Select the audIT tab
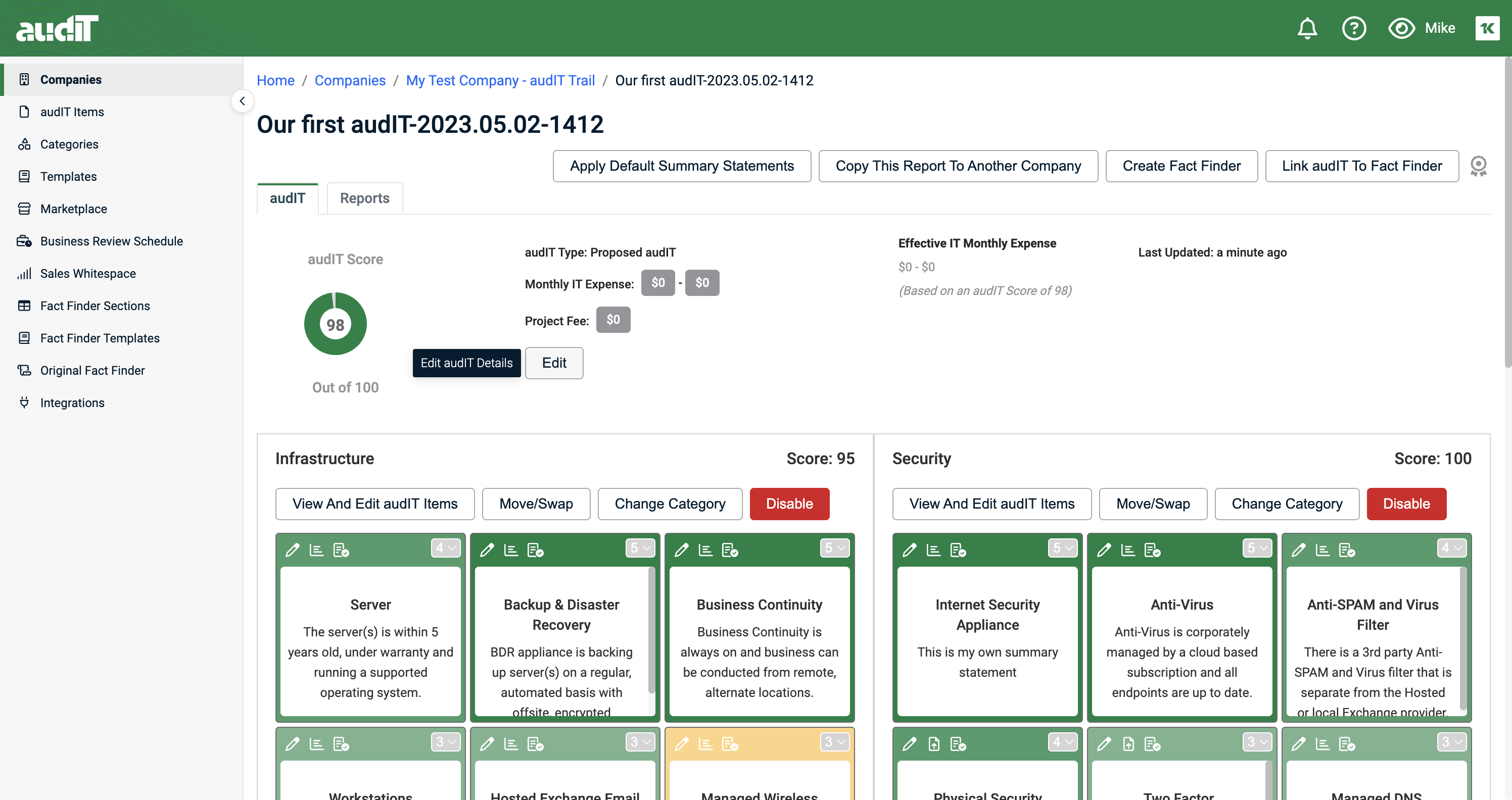 coord(288,198)
